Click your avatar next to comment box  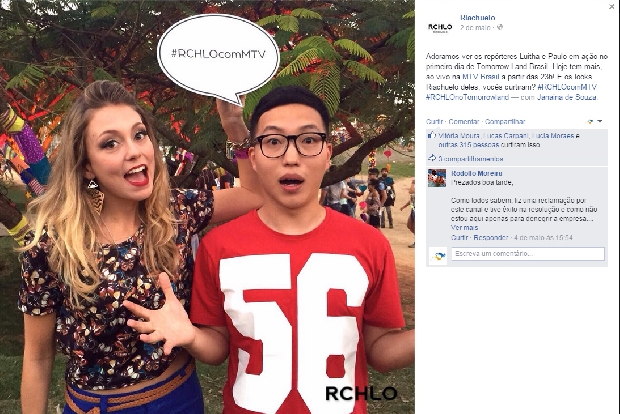coord(438,256)
